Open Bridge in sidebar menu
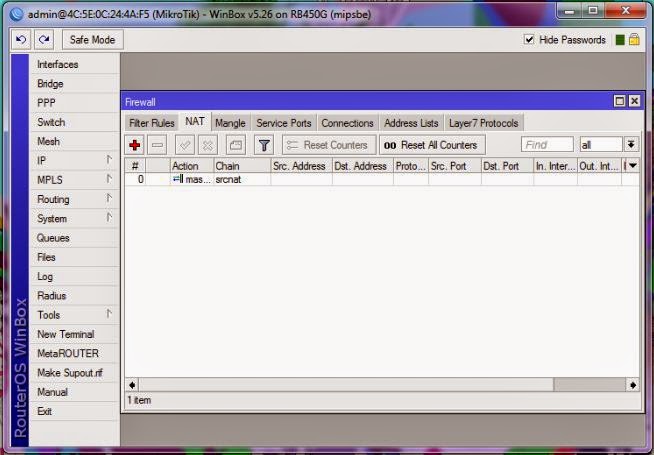 pos(75,83)
